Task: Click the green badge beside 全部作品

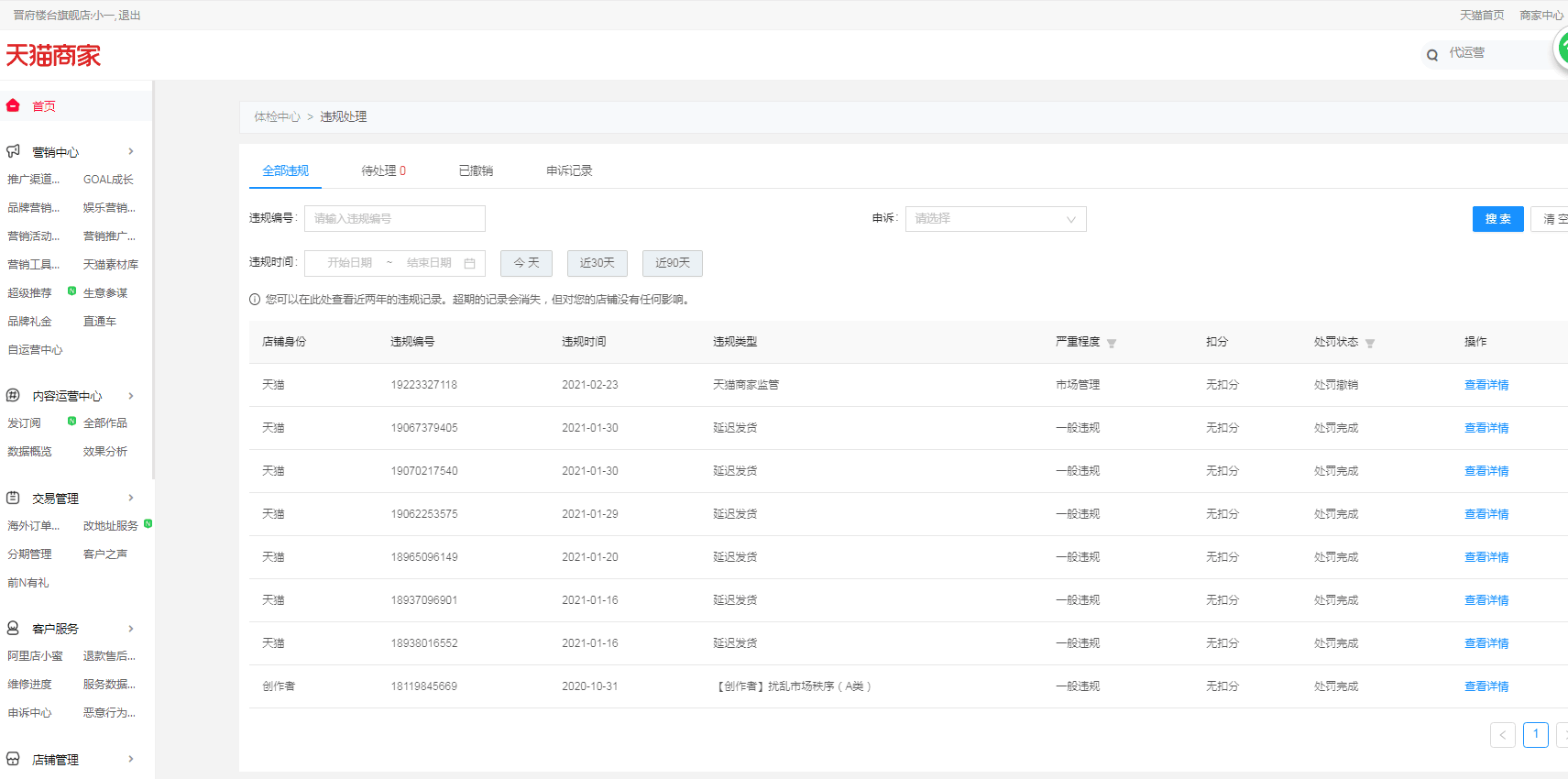Action: click(72, 422)
